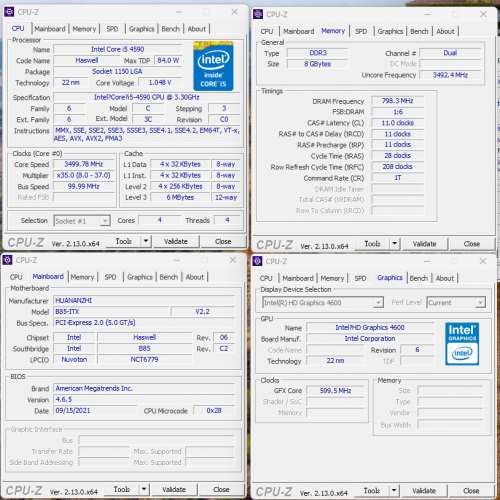Click the processor Name field Intel Core i5 4590
Image resolution: width=500 pixels, height=500 pixels.
click(118, 49)
